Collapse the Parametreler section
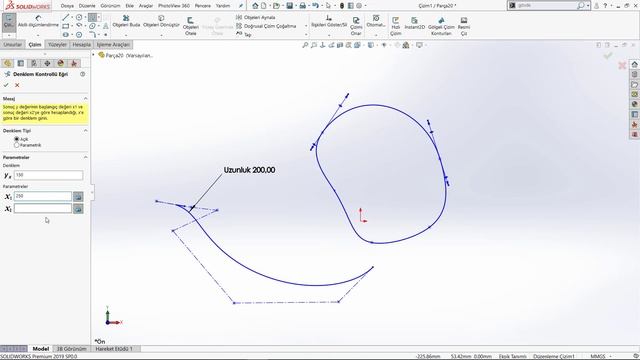Image resolution: width=640 pixels, height=360 pixels. pyautogui.click(x=85, y=157)
